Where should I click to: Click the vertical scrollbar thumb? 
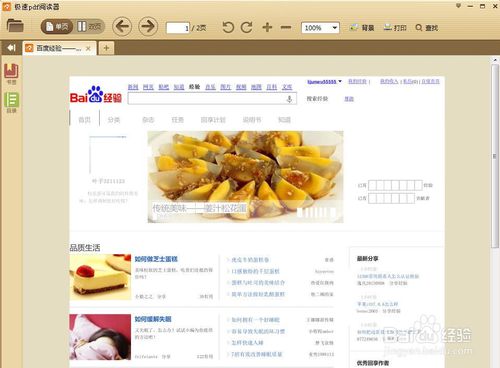pyautogui.click(x=495, y=156)
